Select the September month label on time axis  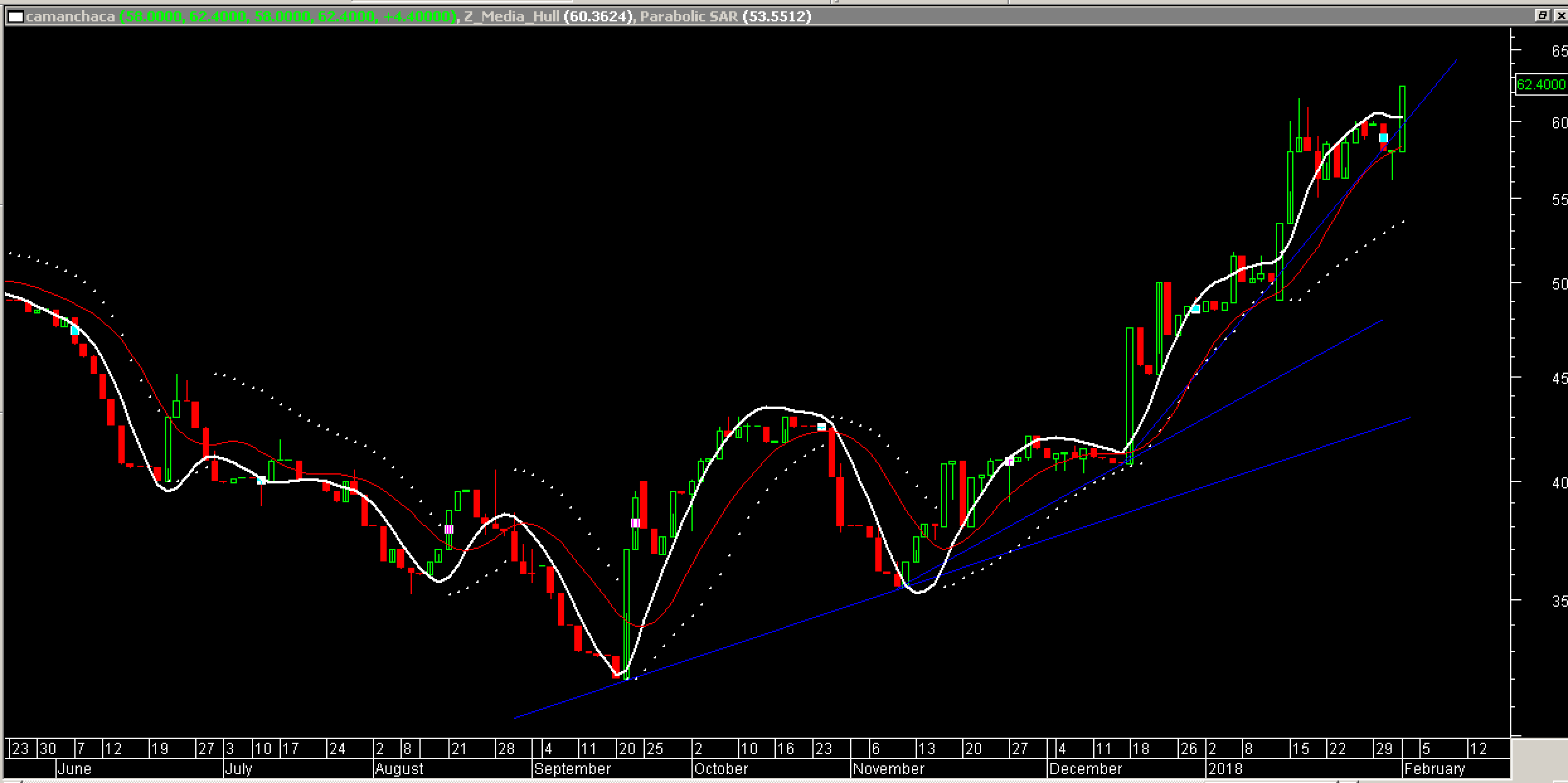click(572, 769)
